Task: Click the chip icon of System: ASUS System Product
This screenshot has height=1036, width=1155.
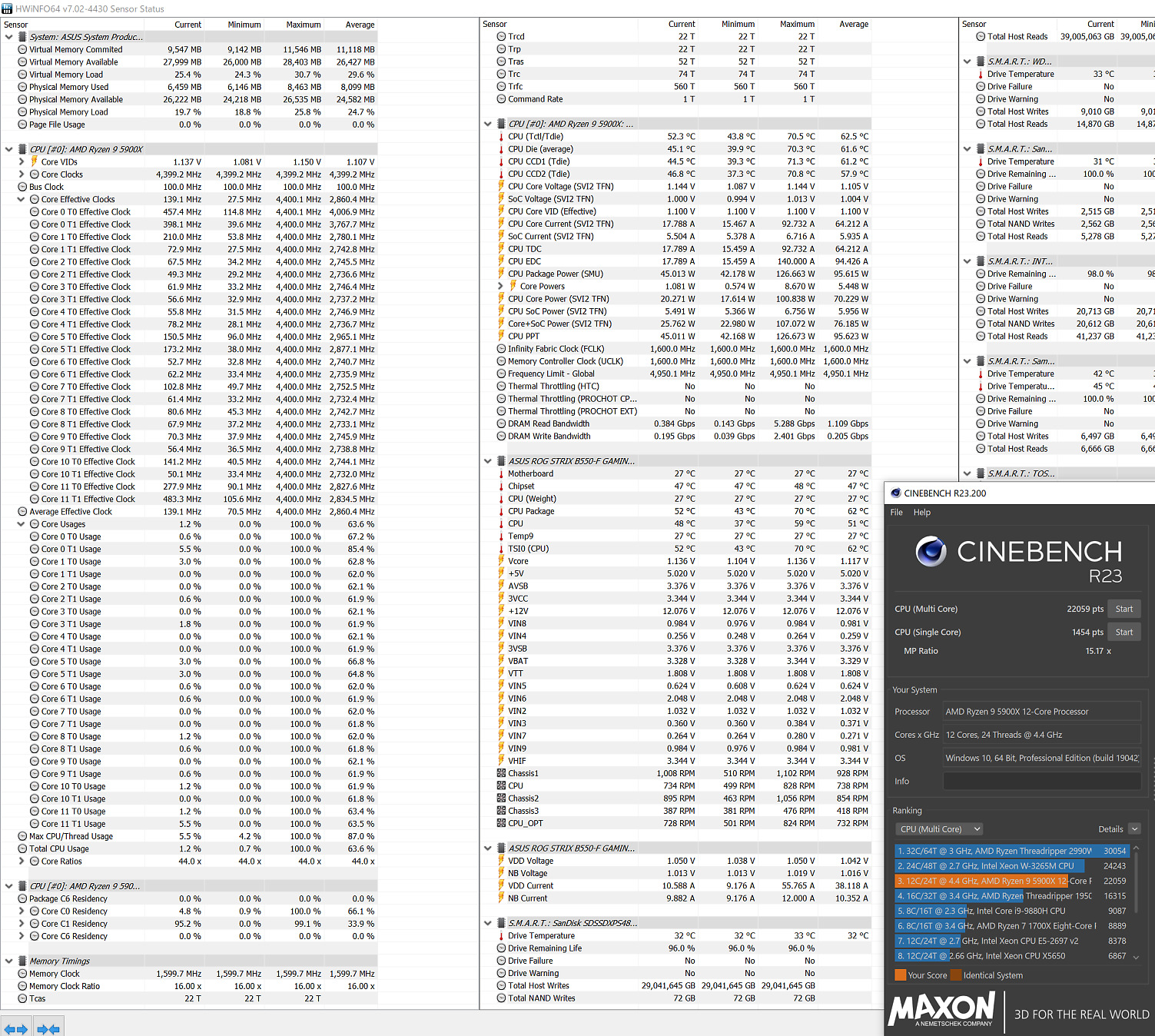Action: [x=22, y=37]
